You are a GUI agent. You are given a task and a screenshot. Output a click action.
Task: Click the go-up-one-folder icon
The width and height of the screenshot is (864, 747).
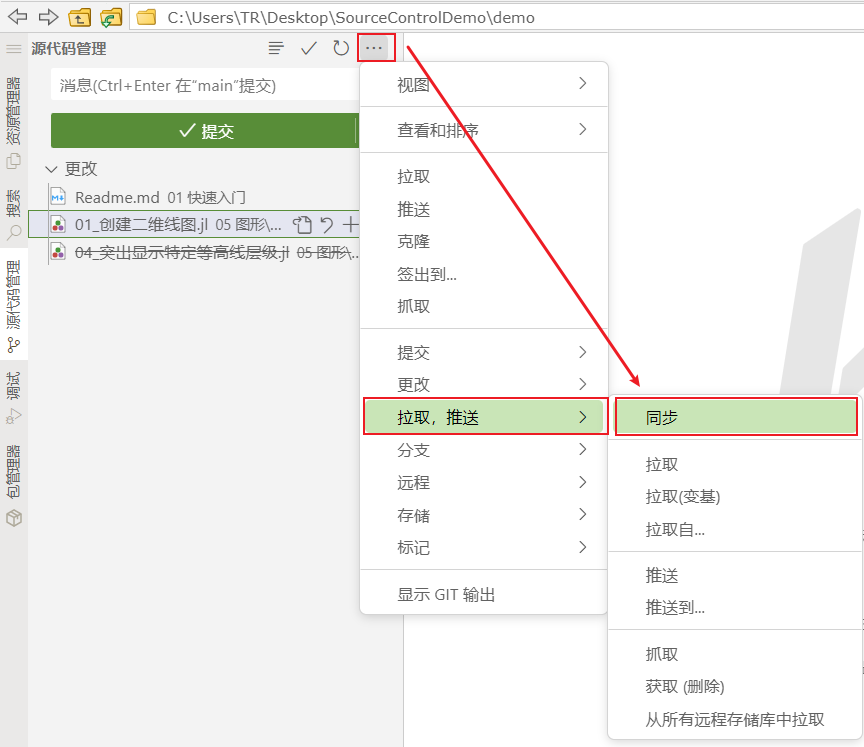tap(79, 17)
